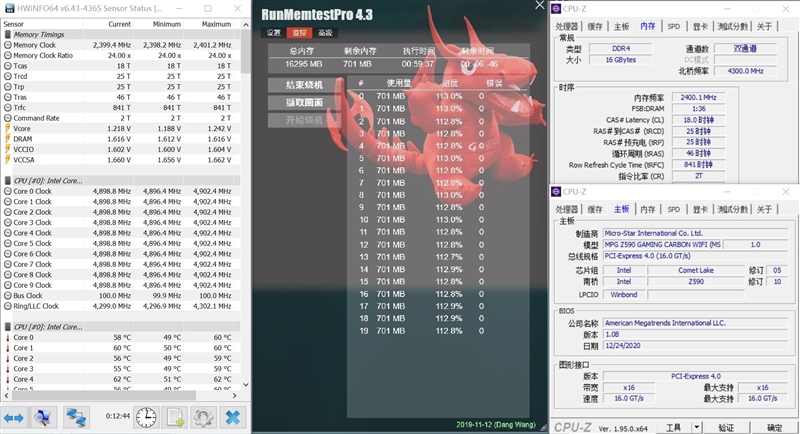Screen dimensions: 800x434
Task: Close the RunMemtestPro window with the X
Action: pyautogui.click(x=540, y=5)
